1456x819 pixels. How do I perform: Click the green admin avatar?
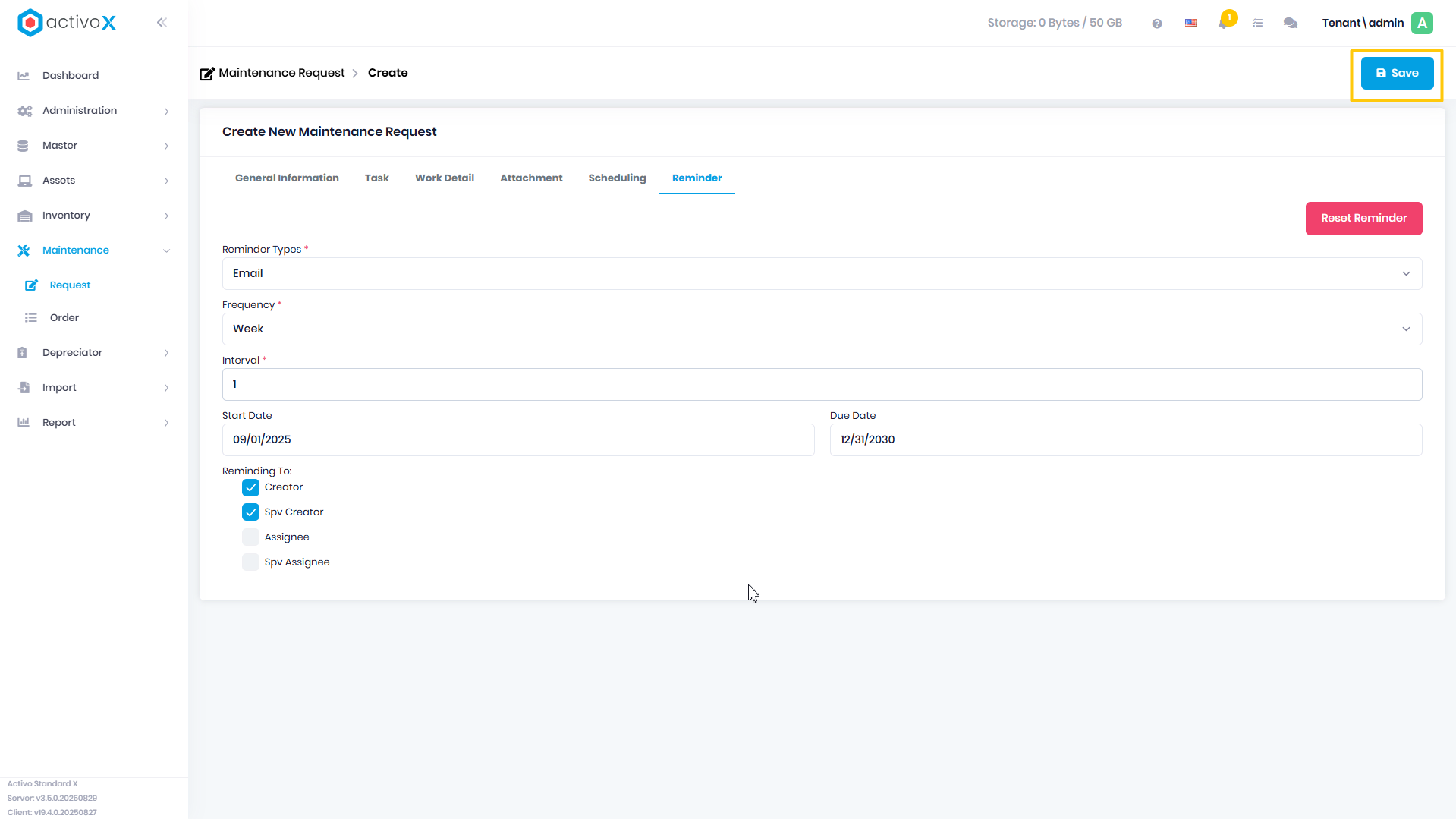click(x=1423, y=24)
